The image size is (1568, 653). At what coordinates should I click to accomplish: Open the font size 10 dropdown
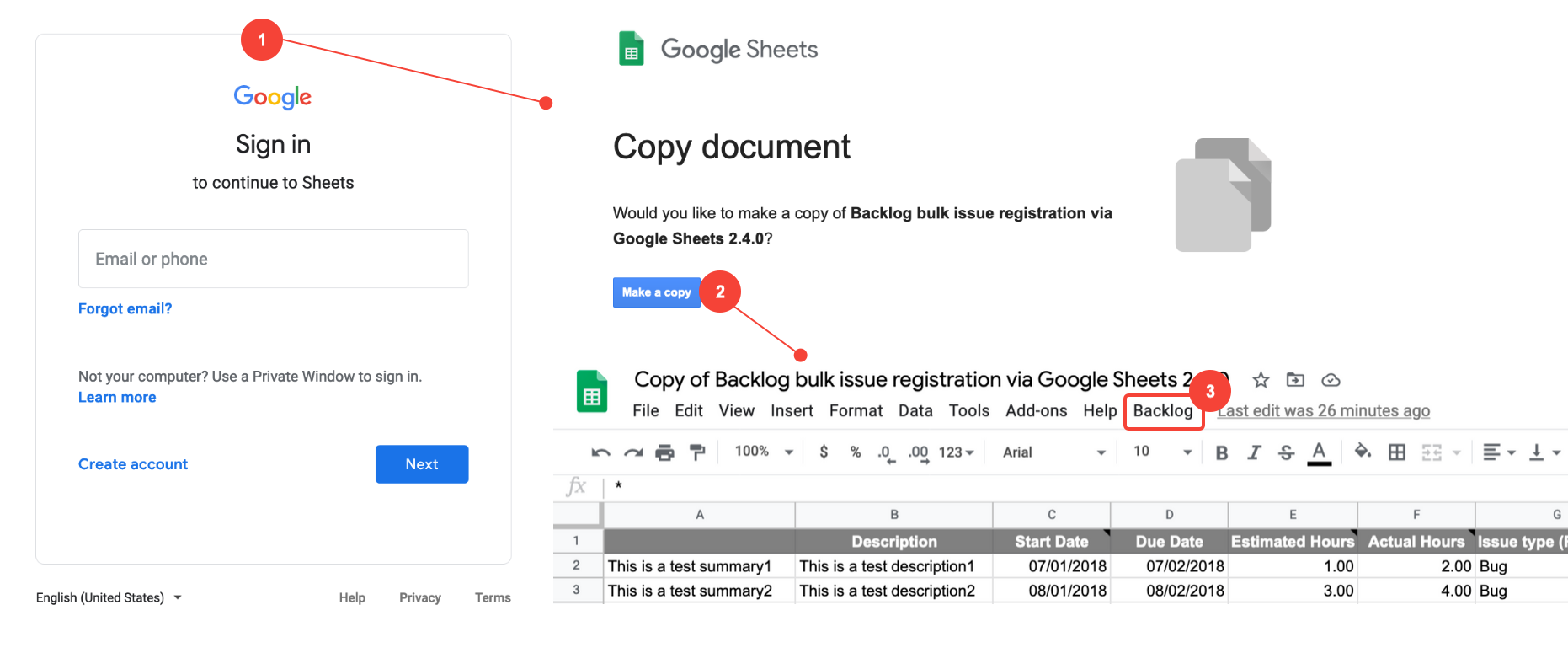click(1162, 452)
